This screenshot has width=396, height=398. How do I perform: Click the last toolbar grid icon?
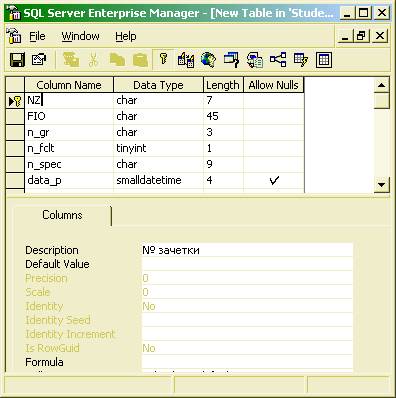pyautogui.click(x=324, y=60)
